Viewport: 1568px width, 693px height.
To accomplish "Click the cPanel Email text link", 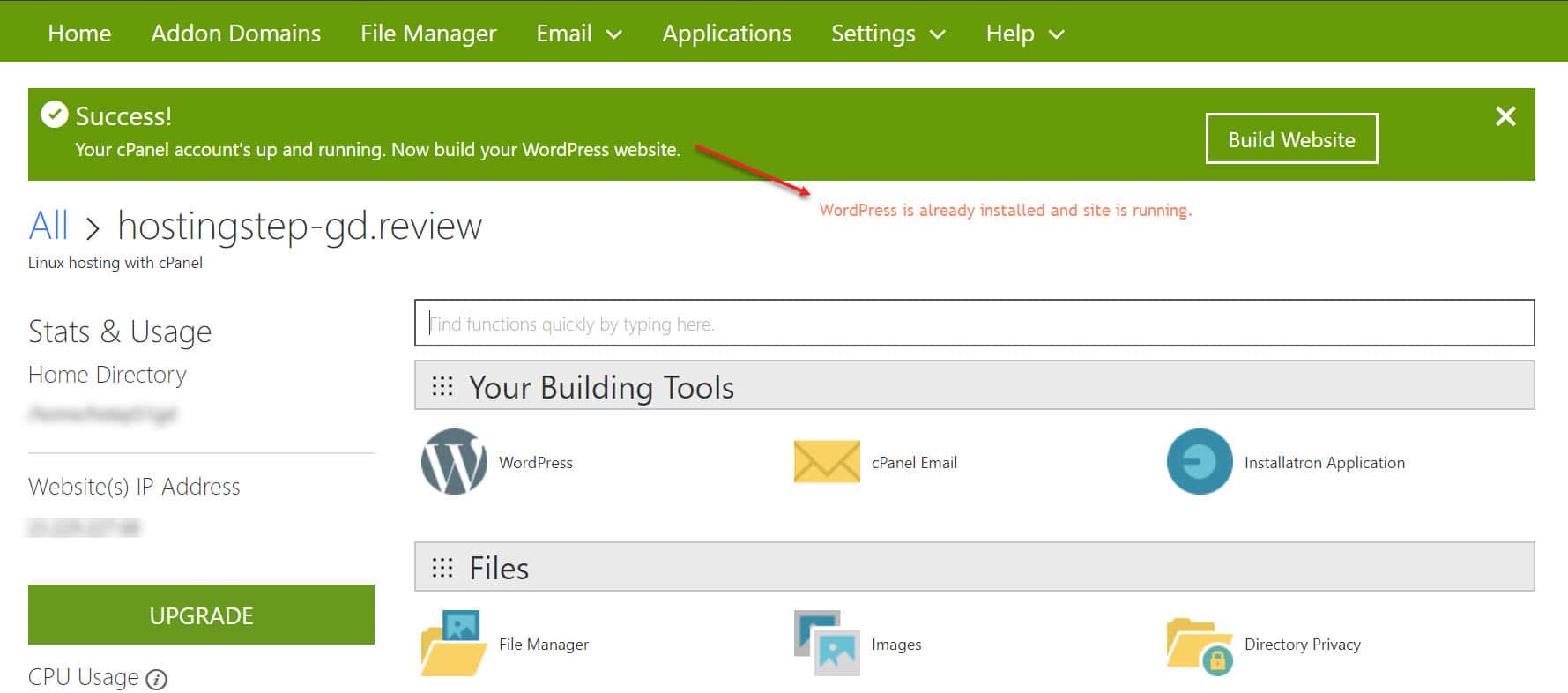I will tap(914, 462).
